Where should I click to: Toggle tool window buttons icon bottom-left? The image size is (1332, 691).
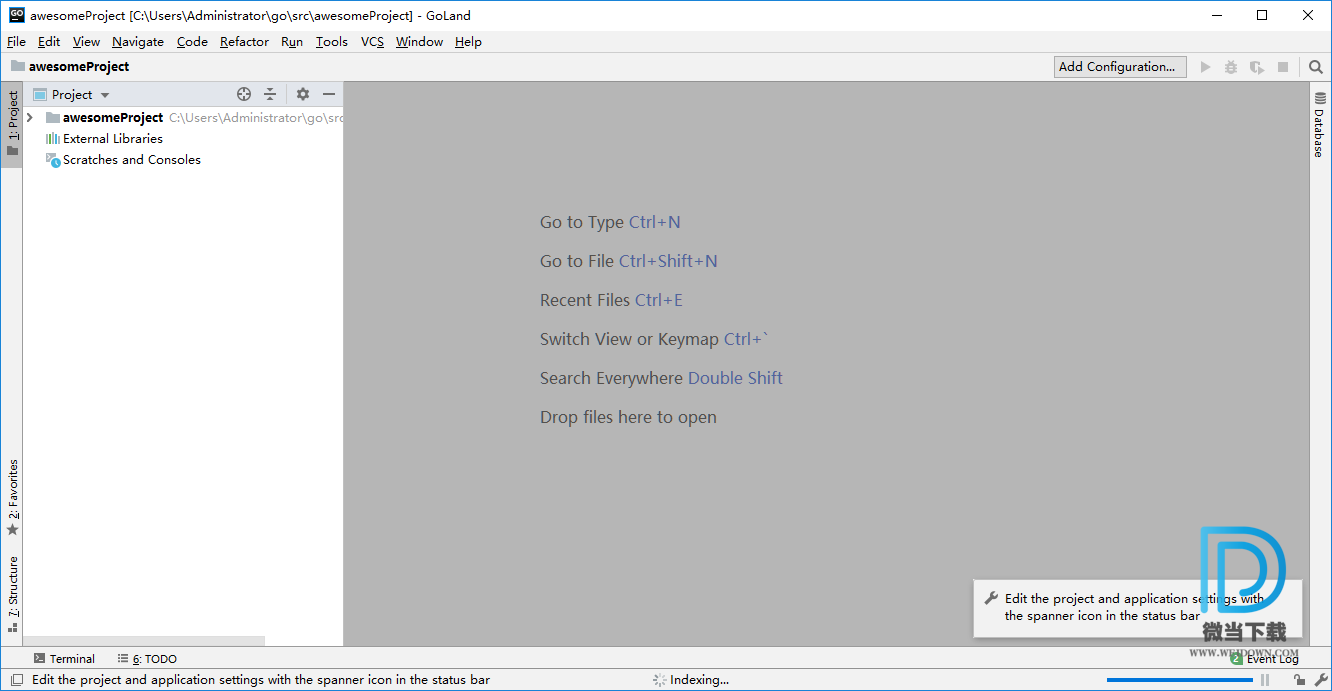[16, 680]
